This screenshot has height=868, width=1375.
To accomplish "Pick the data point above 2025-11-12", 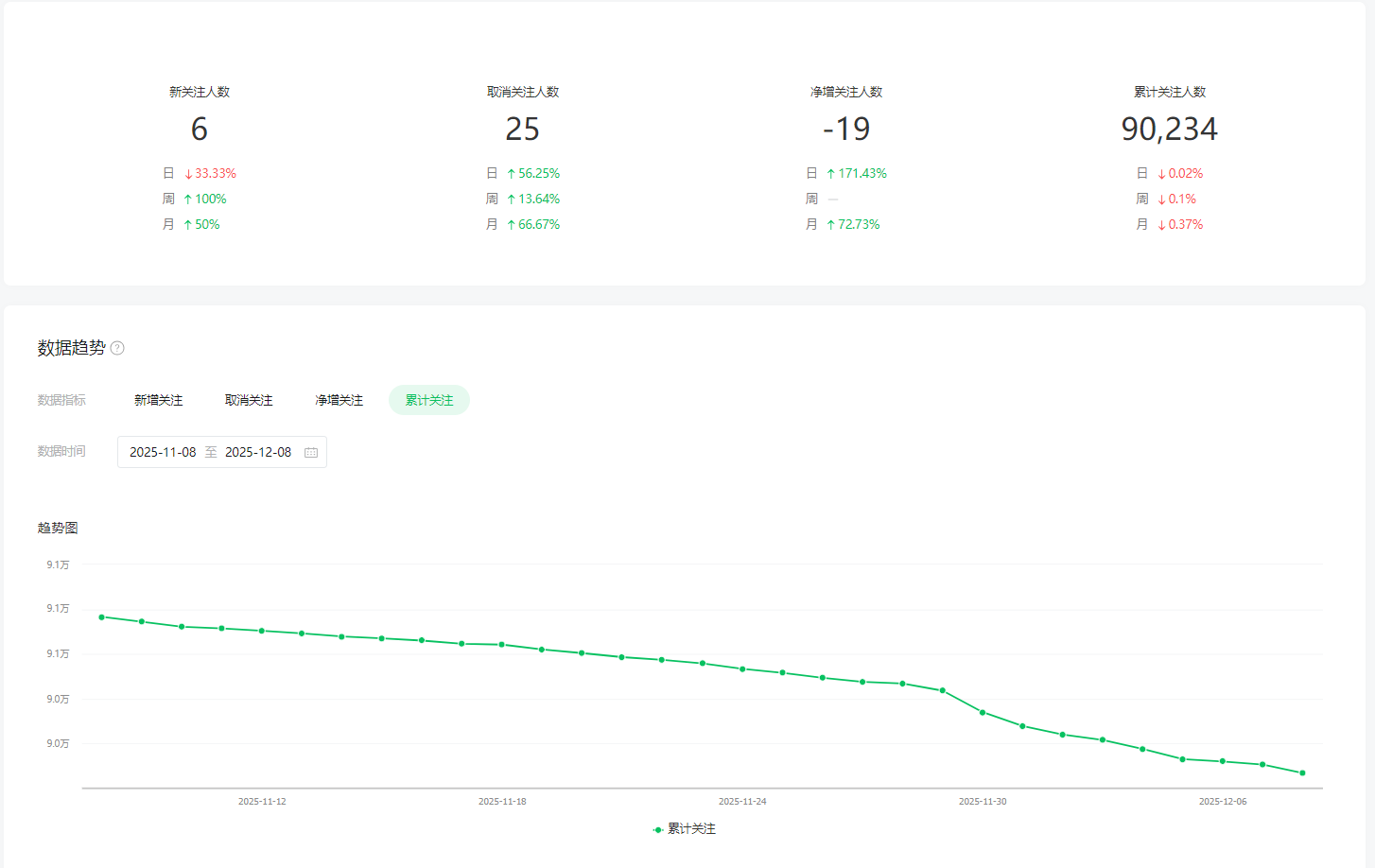I will (x=262, y=631).
